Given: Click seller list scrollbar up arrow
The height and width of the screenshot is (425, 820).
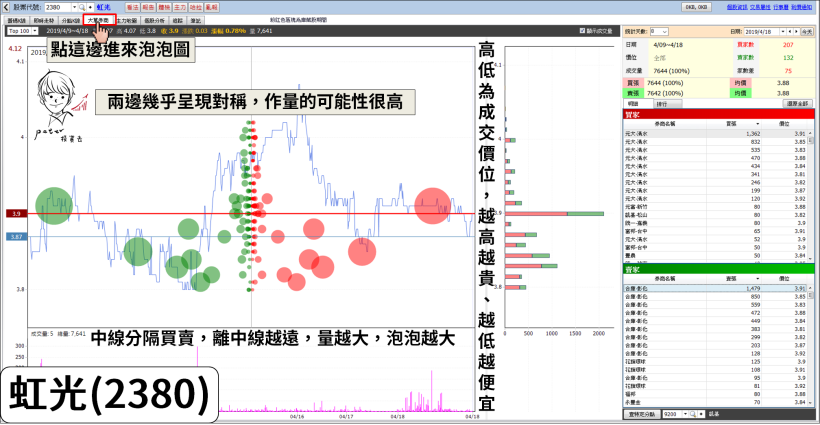Looking at the screenshot, I should click(x=811, y=288).
